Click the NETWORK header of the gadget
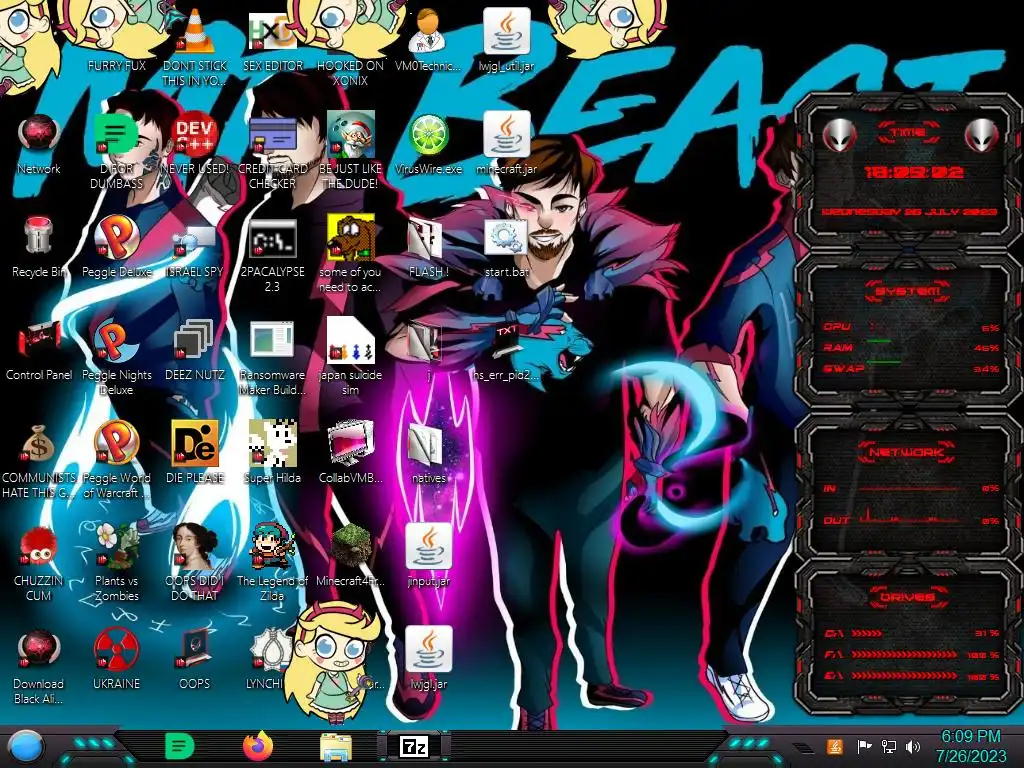The width and height of the screenshot is (1024, 768). (908, 452)
